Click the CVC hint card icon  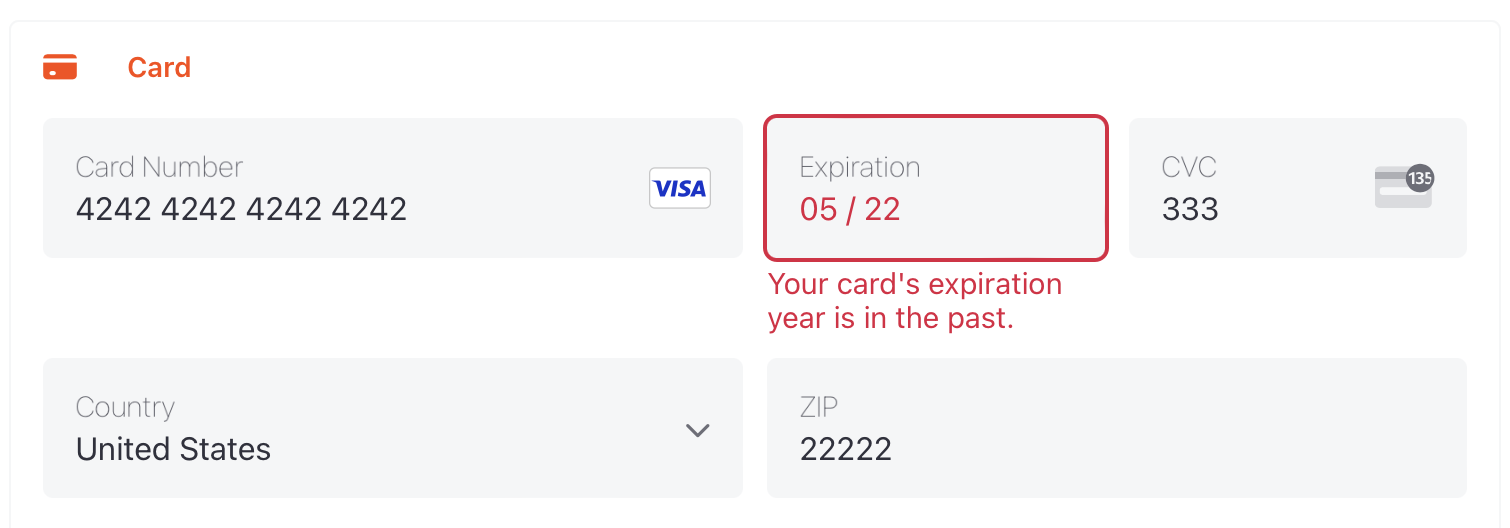click(x=1404, y=187)
